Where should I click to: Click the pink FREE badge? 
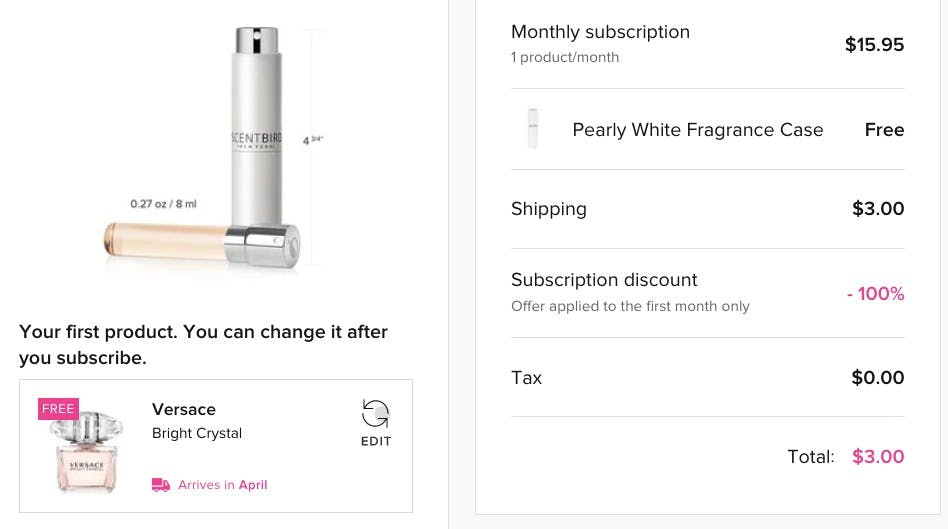(x=58, y=409)
